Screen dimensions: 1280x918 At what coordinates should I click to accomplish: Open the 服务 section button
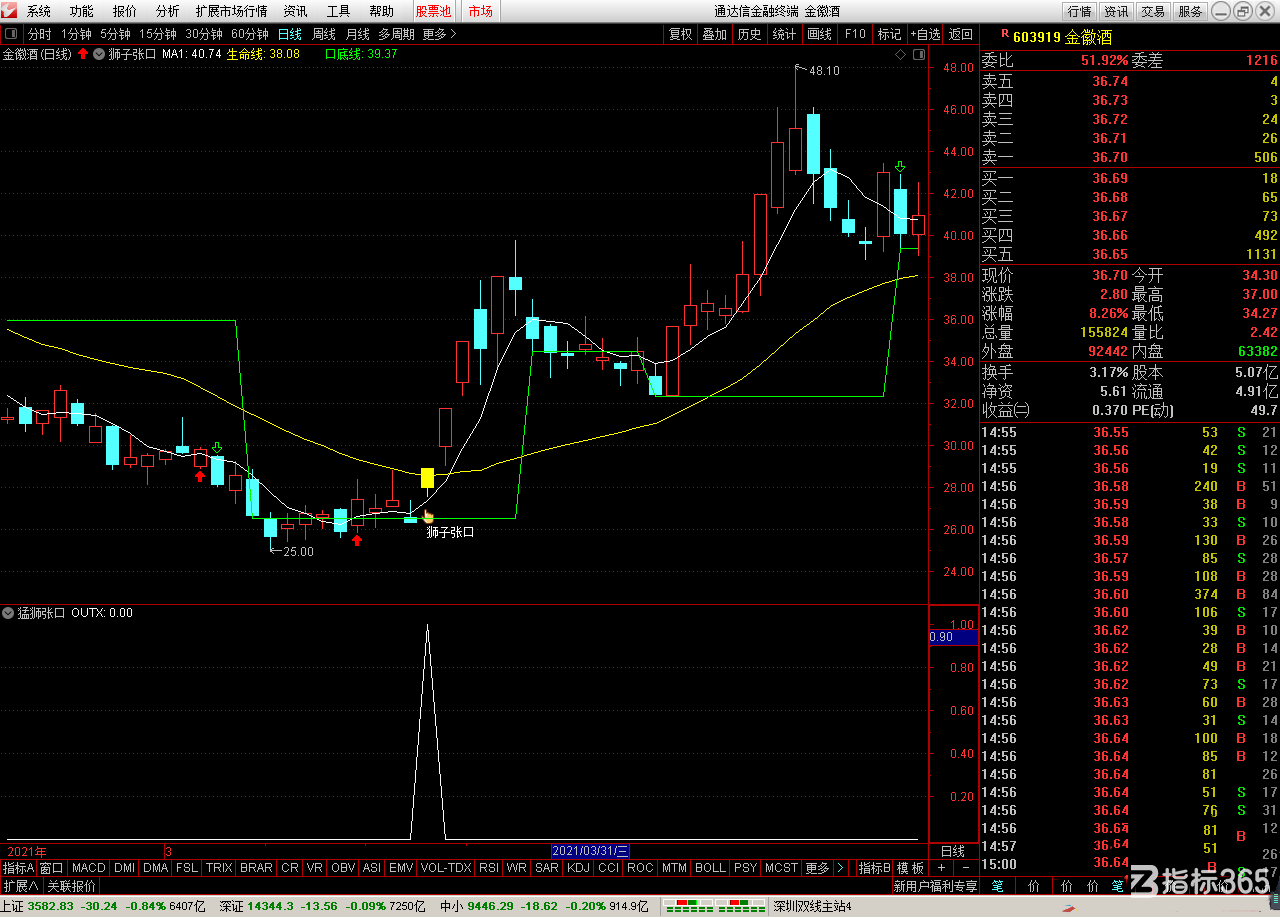click(1190, 12)
